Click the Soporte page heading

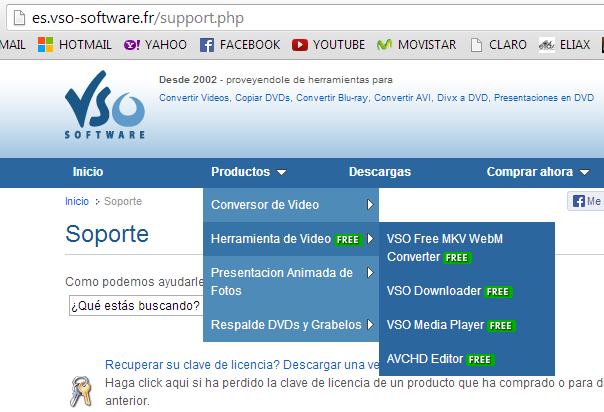[x=107, y=234]
